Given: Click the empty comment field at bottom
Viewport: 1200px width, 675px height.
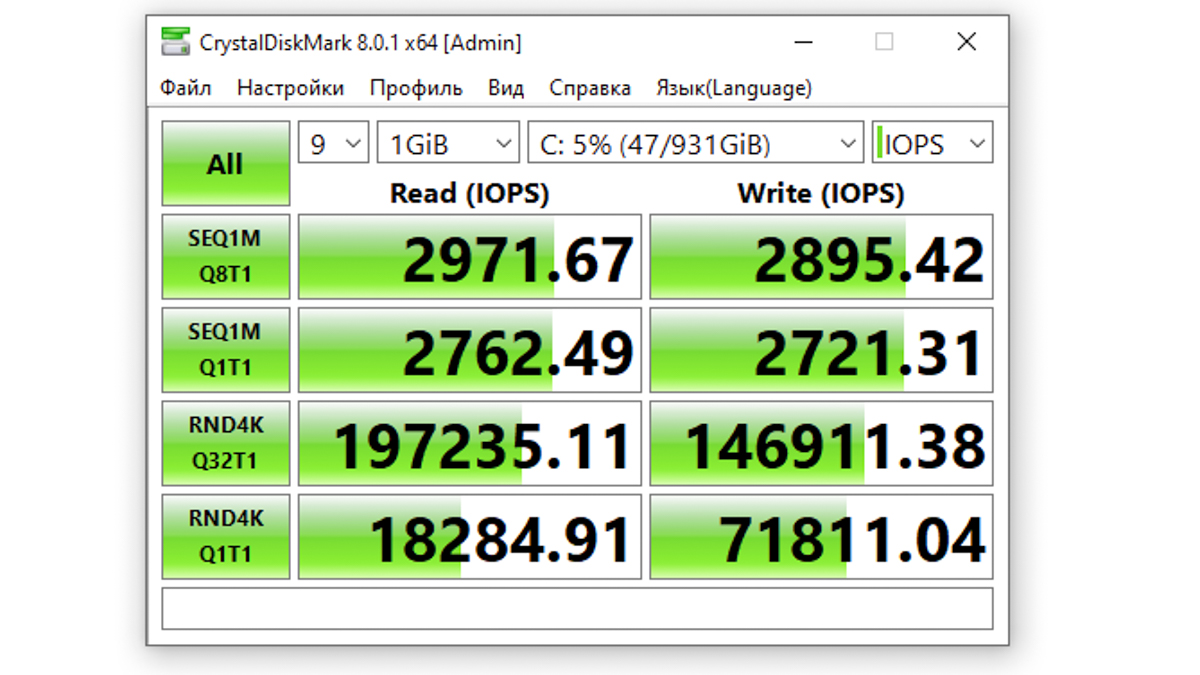Looking at the screenshot, I should tap(577, 608).
